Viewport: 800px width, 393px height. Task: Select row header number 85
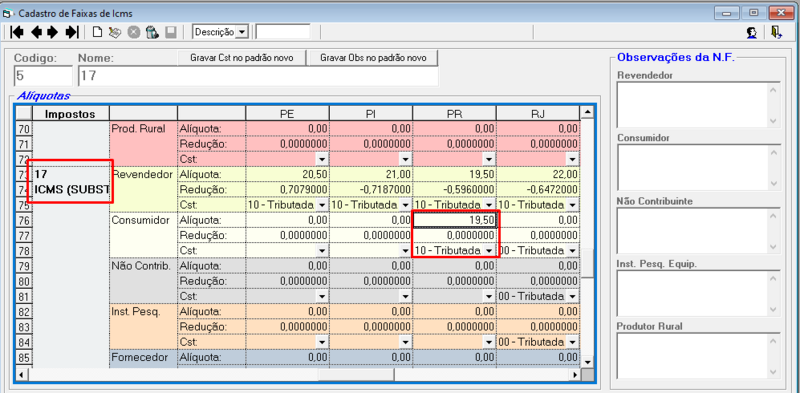pos(24,357)
